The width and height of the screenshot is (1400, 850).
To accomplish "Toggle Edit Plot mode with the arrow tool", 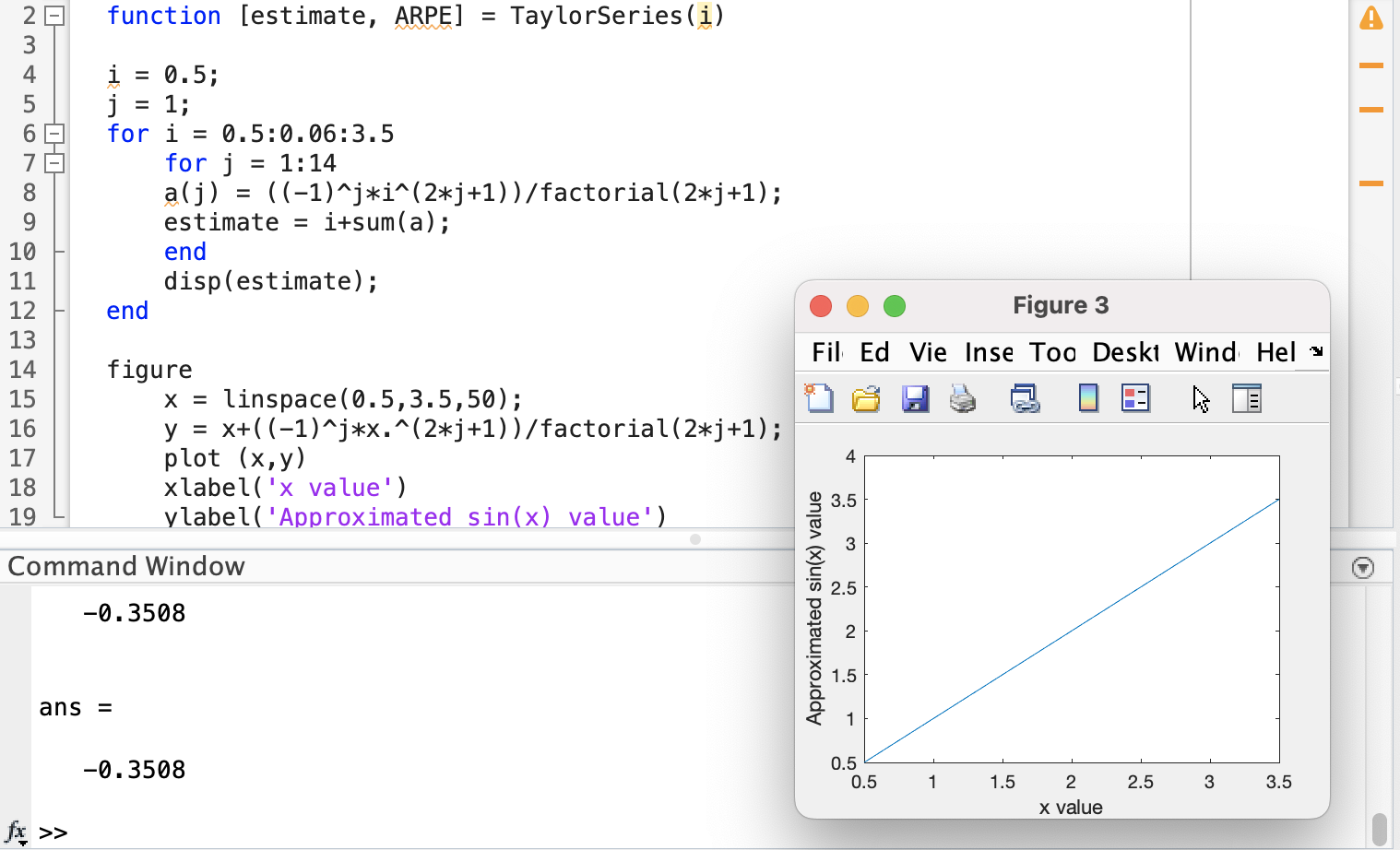I will pyautogui.click(x=1200, y=397).
